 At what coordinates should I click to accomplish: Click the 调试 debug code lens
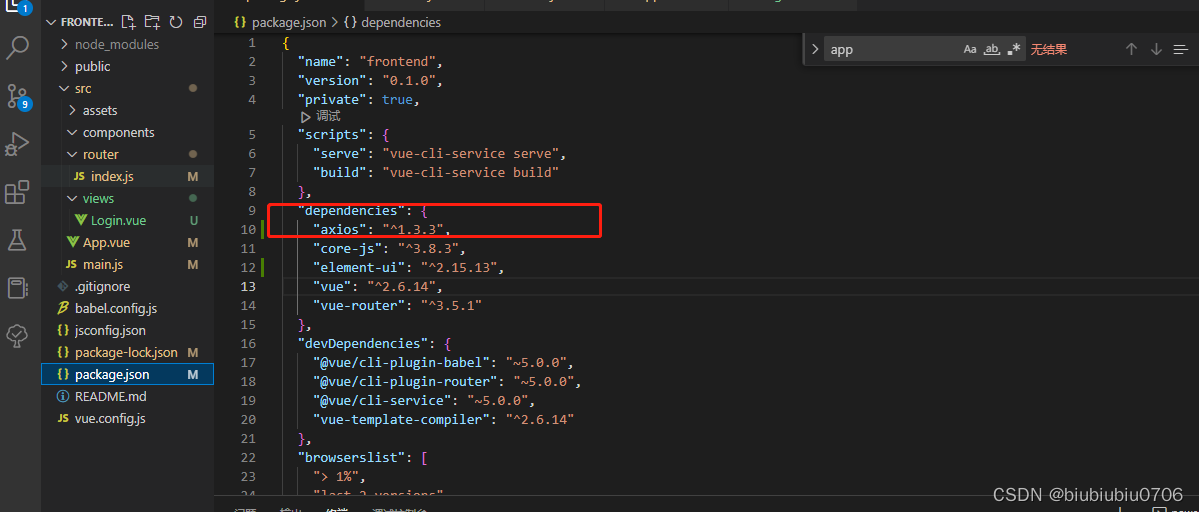click(x=321, y=116)
